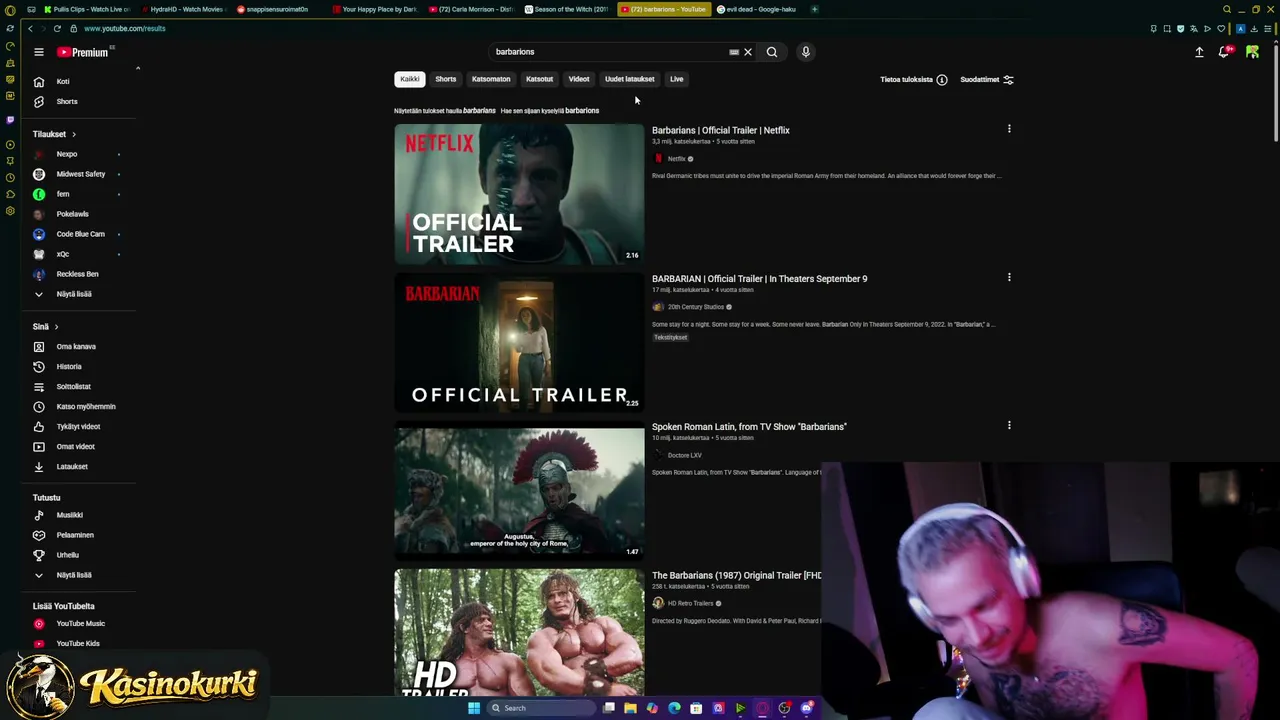
Task: Go to the YouTube Premium home logo
Action: [x=83, y=52]
